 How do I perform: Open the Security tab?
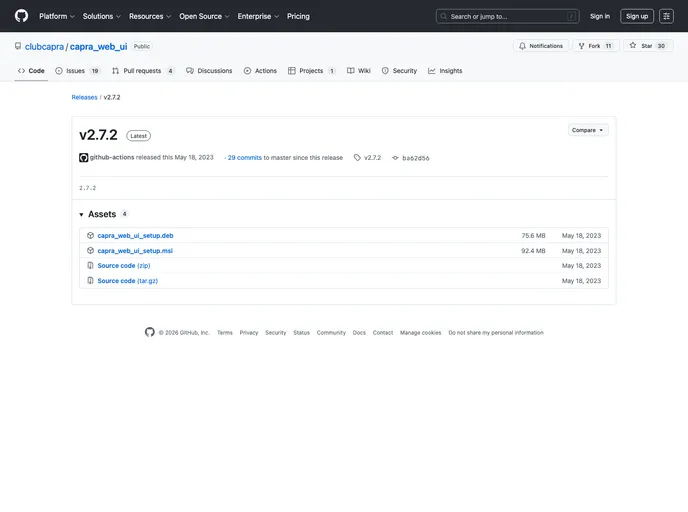coord(399,71)
